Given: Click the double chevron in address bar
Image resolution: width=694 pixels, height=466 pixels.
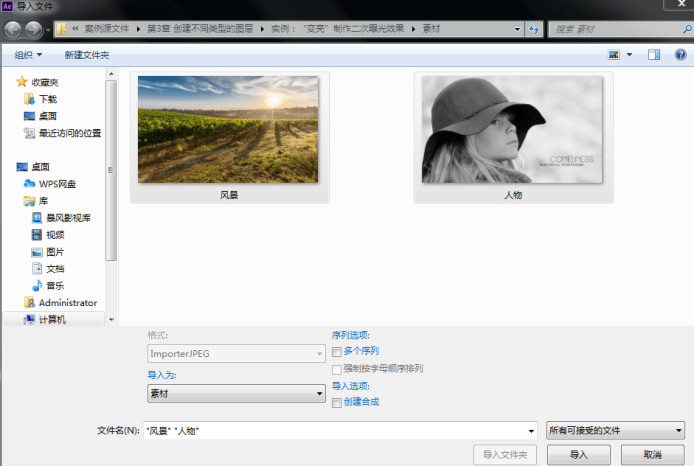Looking at the screenshot, I should [75, 29].
